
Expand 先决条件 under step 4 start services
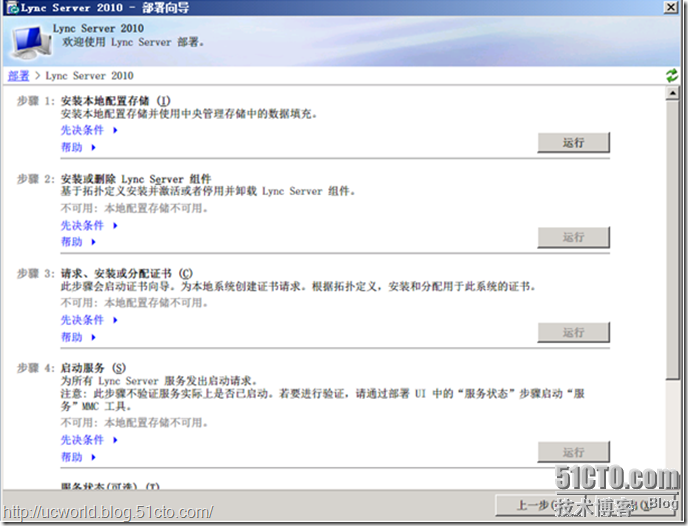tap(89, 440)
